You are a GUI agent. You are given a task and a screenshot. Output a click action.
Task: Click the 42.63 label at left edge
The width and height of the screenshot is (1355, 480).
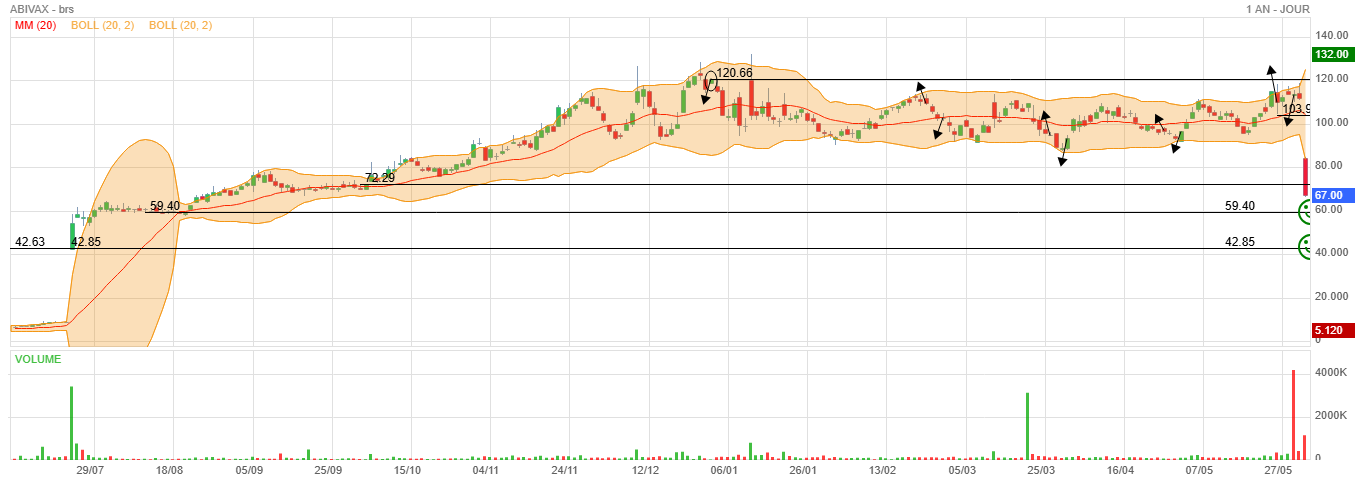pyautogui.click(x=28, y=242)
